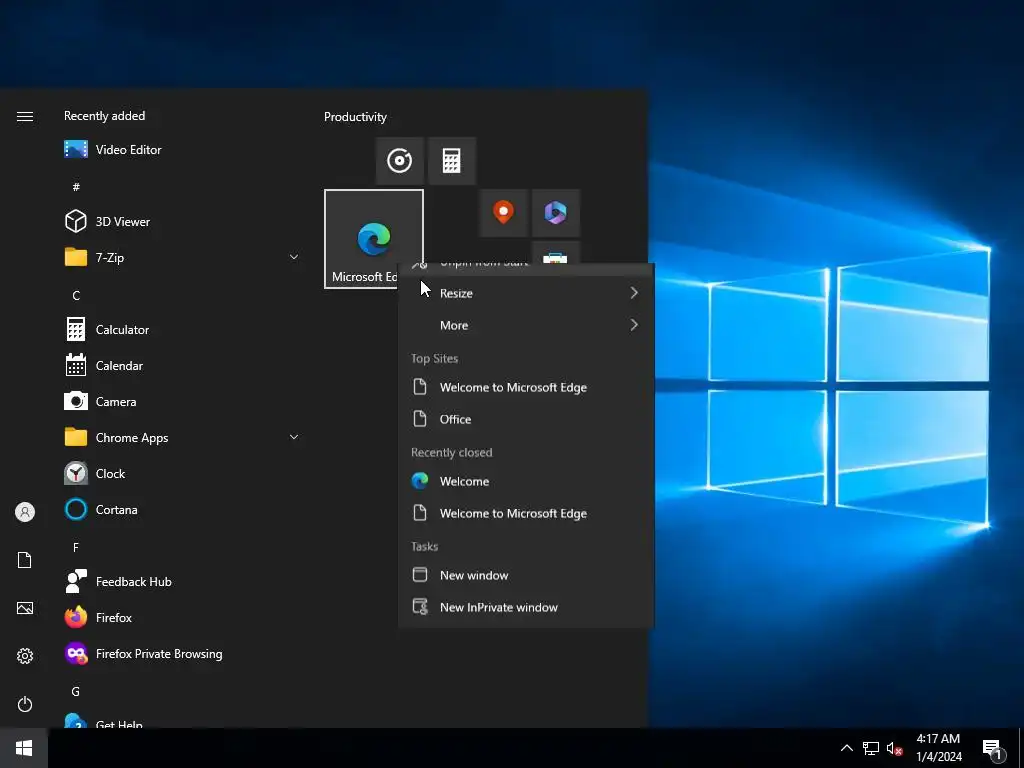The height and width of the screenshot is (768, 1024).
Task: Click the Recently added heading
Action: click(104, 116)
